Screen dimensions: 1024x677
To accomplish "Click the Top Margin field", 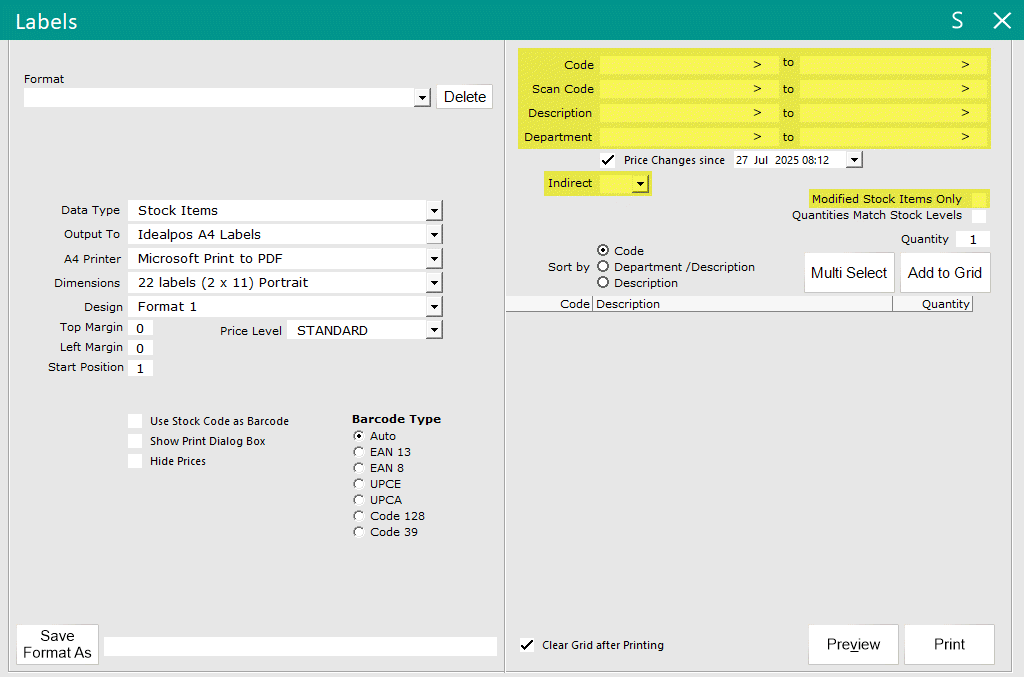I will tap(140, 328).
